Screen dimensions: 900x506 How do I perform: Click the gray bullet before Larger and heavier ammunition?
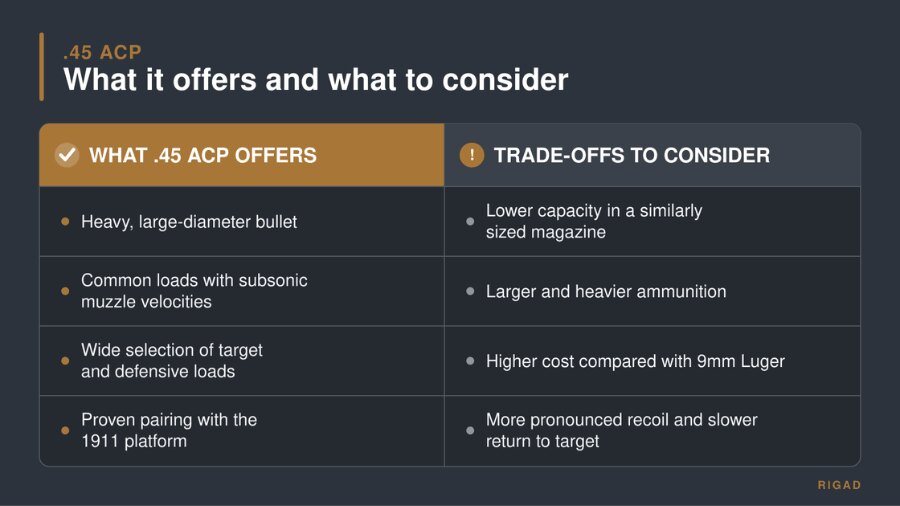(x=470, y=291)
